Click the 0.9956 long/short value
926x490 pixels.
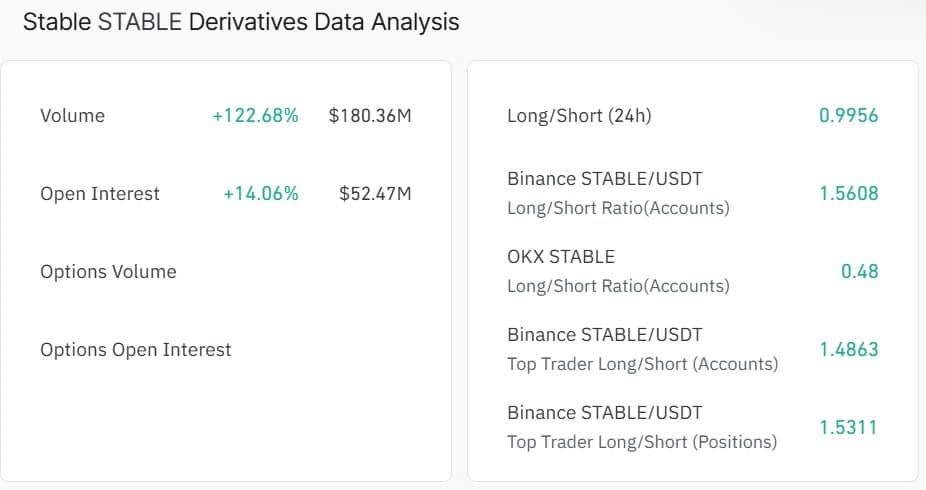[x=848, y=116]
